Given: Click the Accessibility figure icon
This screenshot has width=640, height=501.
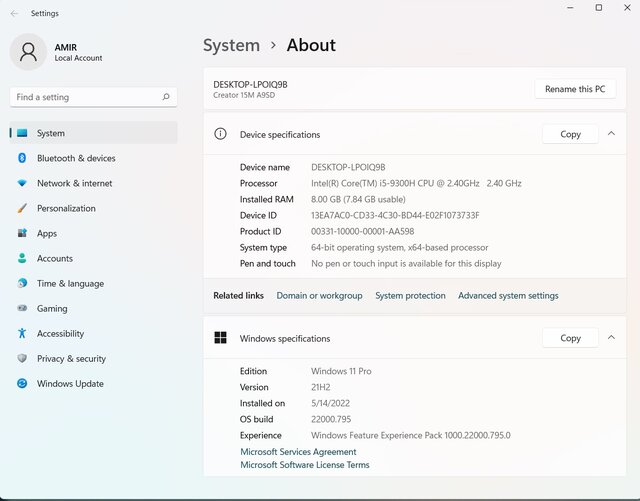Looking at the screenshot, I should coord(22,333).
